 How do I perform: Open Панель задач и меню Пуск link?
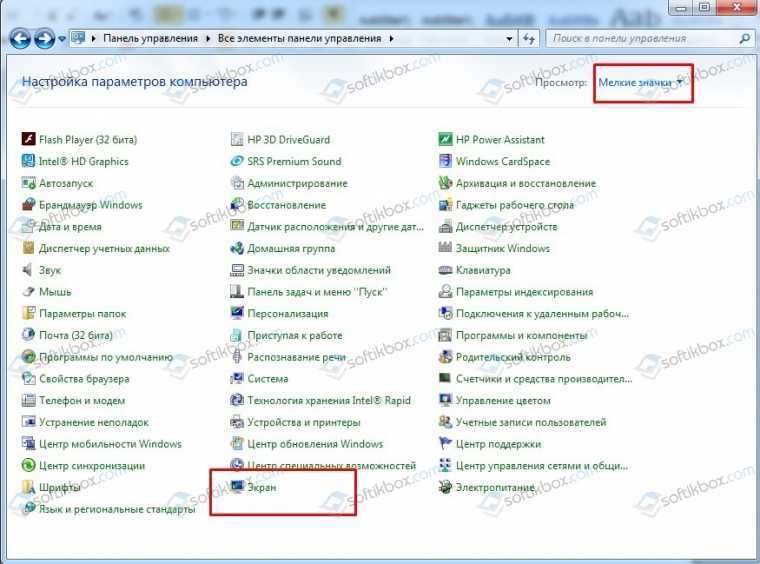pos(317,292)
